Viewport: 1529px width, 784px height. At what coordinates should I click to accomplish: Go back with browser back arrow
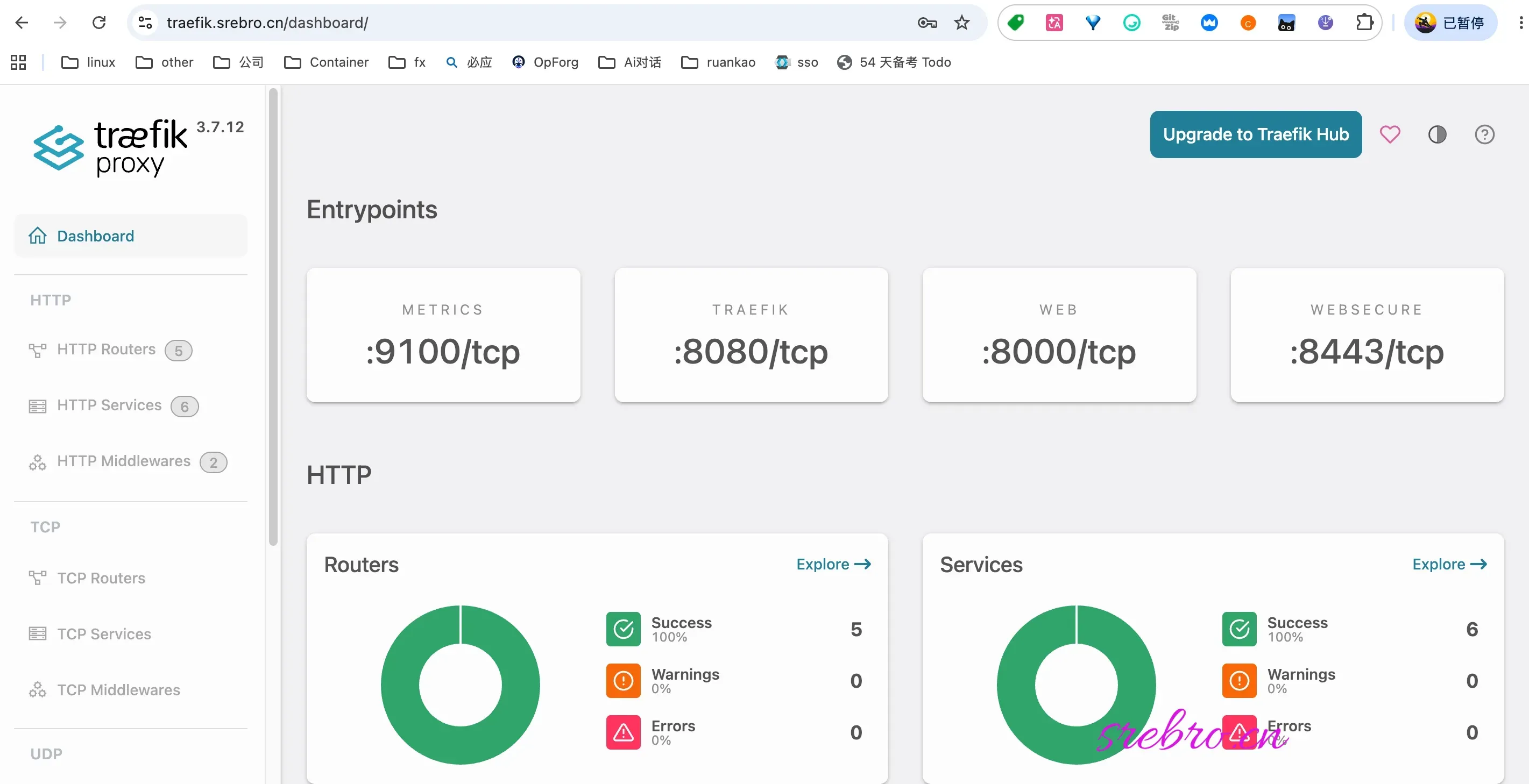tap(22, 23)
